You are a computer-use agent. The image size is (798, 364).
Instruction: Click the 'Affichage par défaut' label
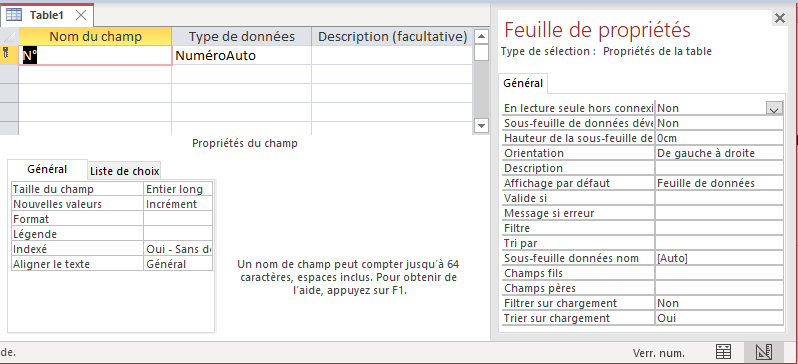(x=557, y=183)
